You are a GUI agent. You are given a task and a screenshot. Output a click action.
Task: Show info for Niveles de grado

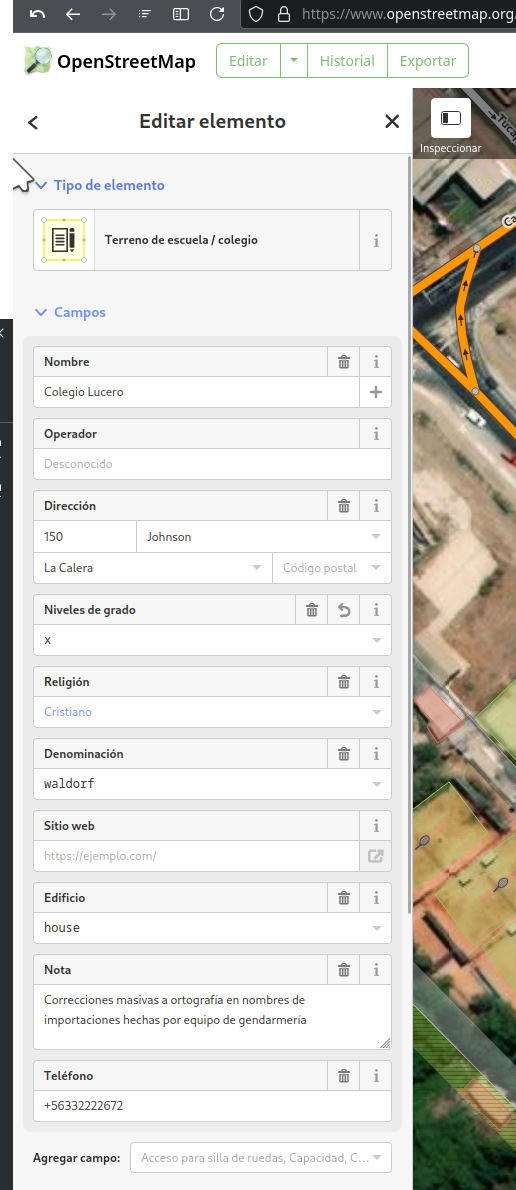(376, 609)
